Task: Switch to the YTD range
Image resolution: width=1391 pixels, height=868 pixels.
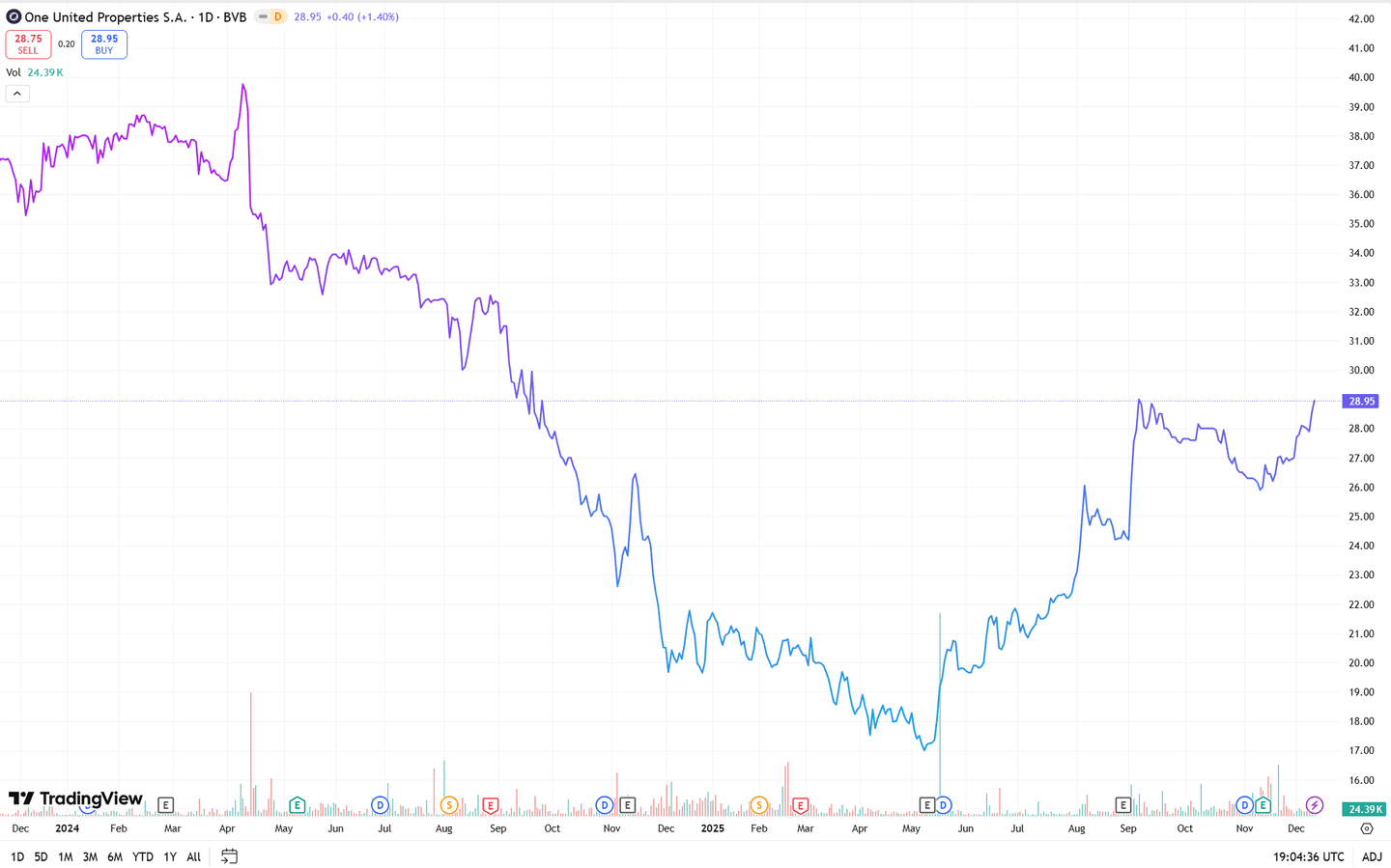Action: (142, 856)
